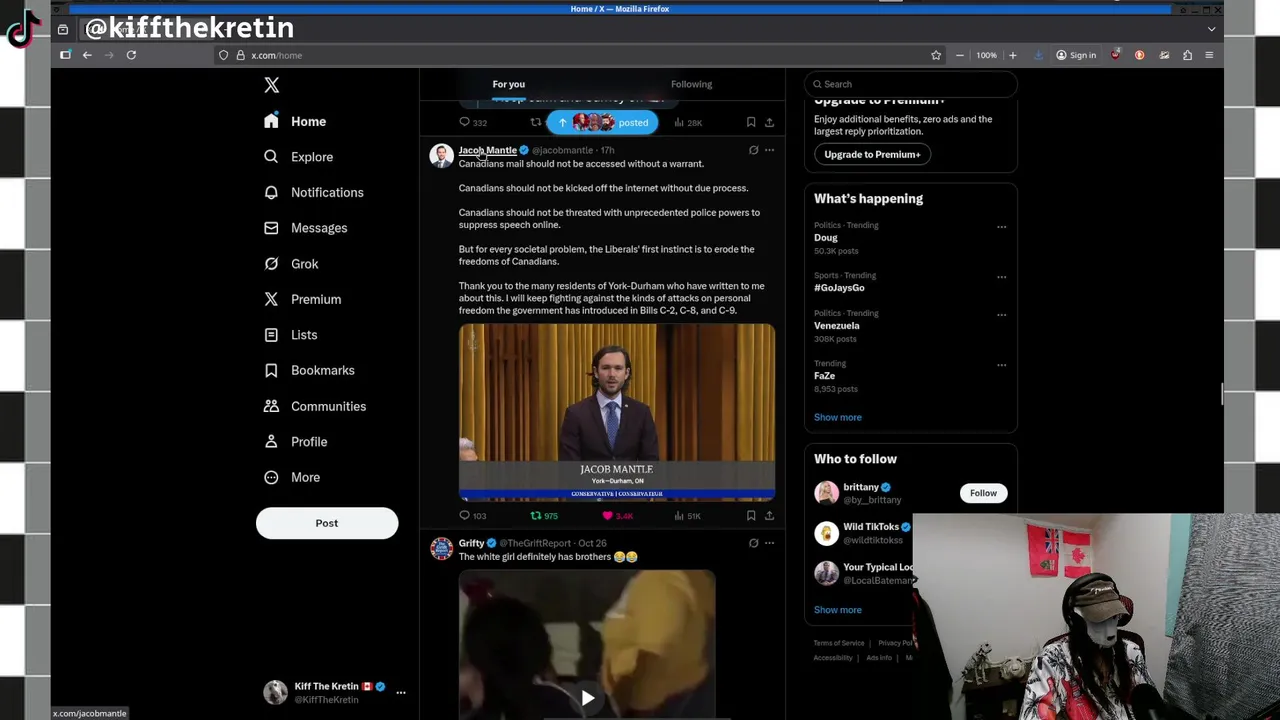Bookmark this page with star icon
The image size is (1280, 720).
(x=936, y=55)
